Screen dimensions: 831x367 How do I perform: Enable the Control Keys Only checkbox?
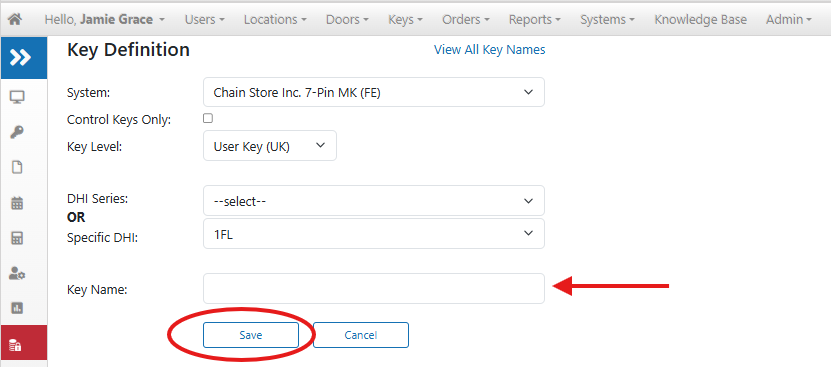pos(208,118)
